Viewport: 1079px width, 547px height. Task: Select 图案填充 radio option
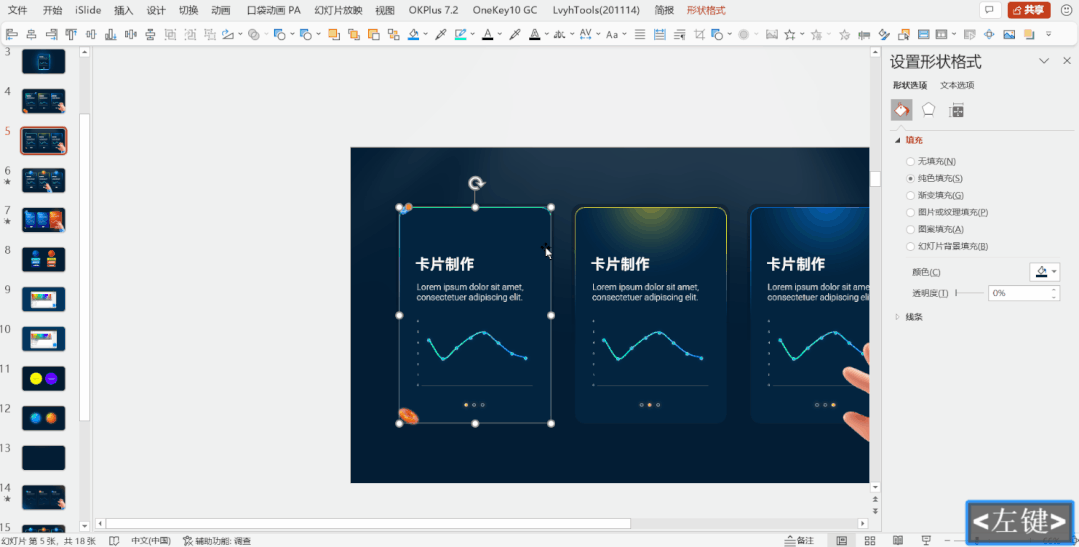click(x=910, y=229)
